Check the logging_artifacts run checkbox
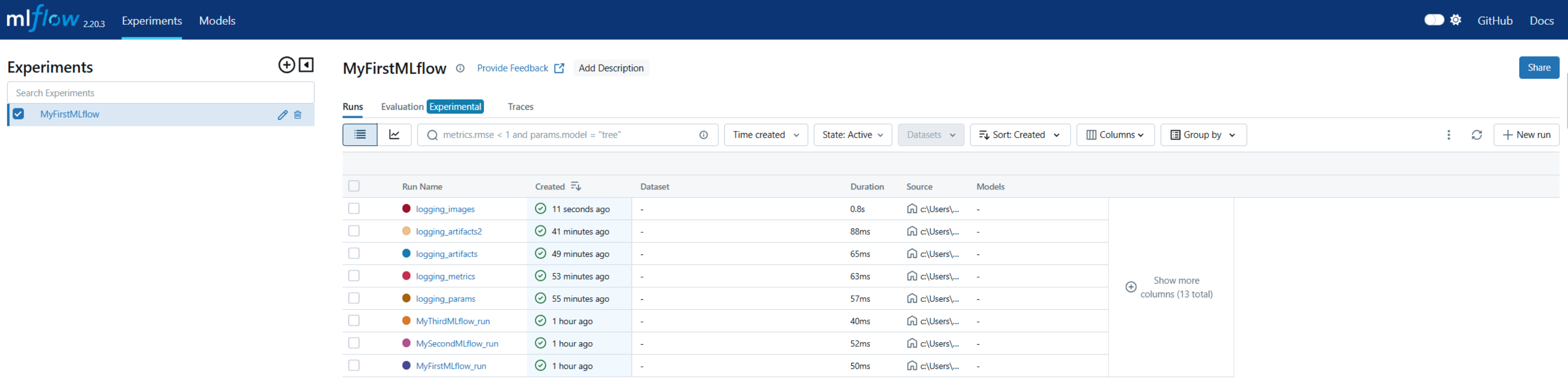This screenshot has width=1568, height=386. point(354,254)
